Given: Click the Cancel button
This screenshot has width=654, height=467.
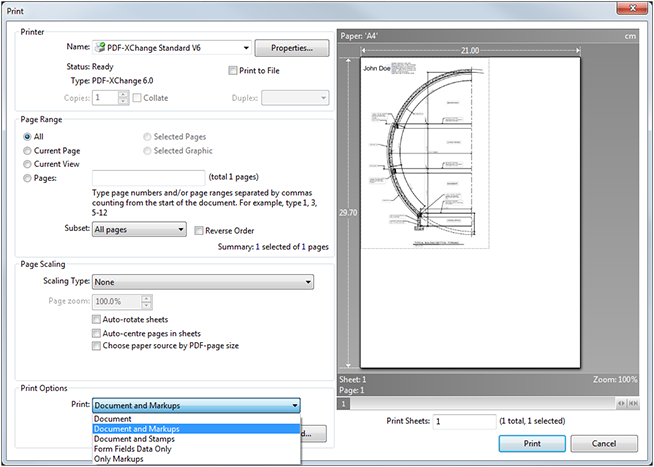Looking at the screenshot, I should 604,444.
